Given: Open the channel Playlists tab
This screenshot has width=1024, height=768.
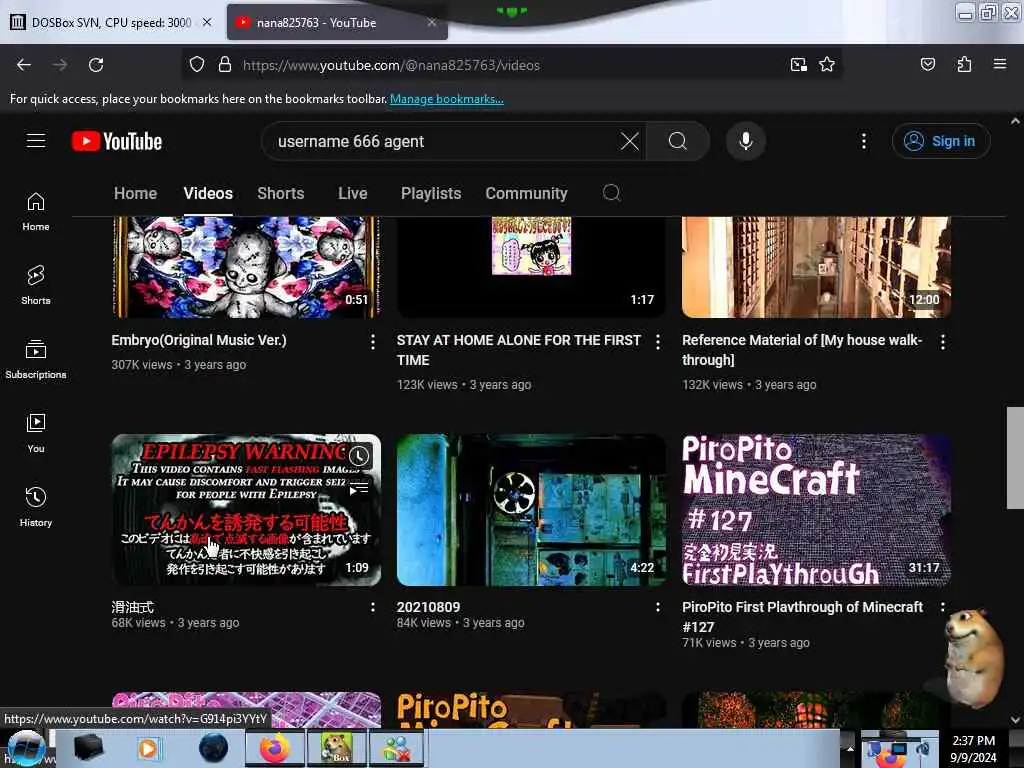Looking at the screenshot, I should click(431, 193).
